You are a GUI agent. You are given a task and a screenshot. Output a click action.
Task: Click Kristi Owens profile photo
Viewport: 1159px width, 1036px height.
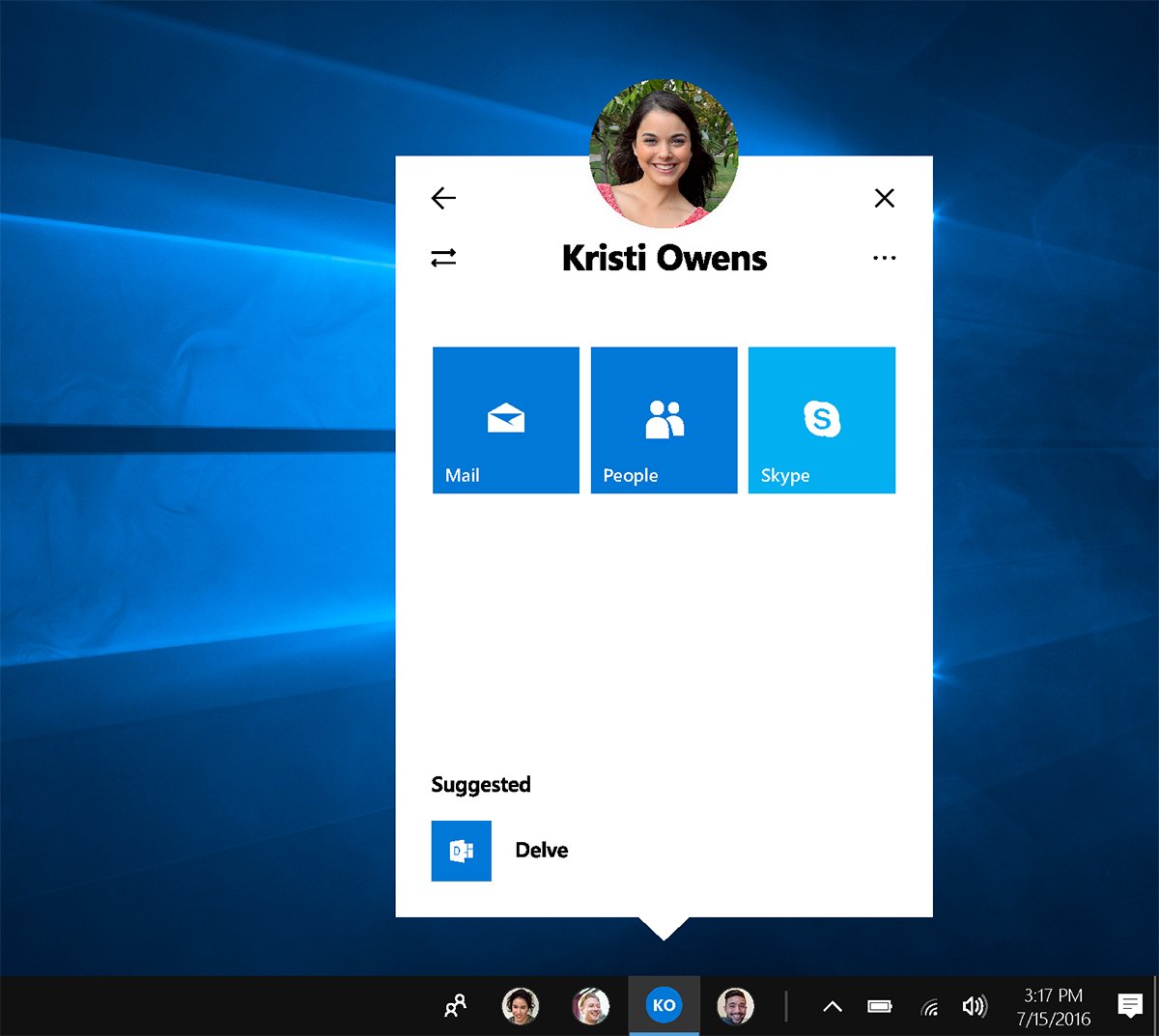(664, 154)
